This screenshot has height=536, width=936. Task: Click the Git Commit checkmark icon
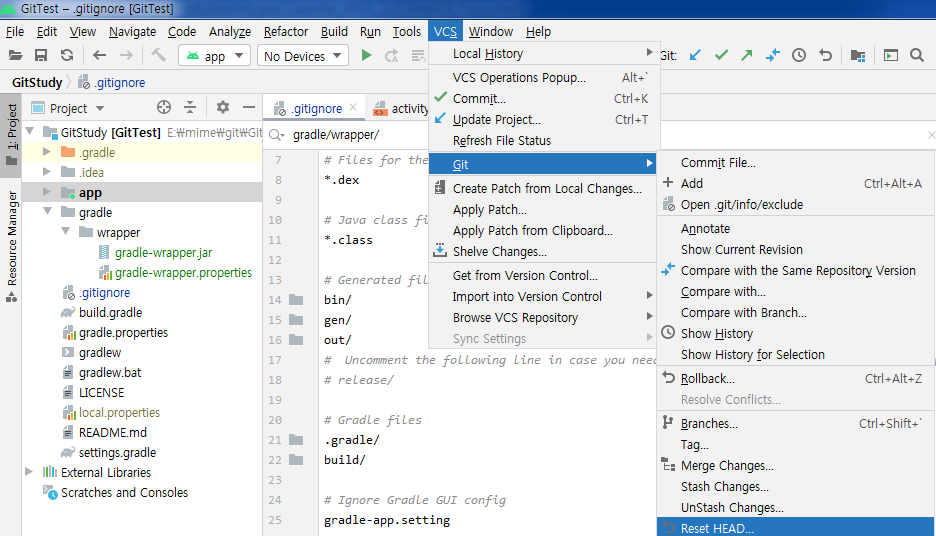click(x=721, y=56)
